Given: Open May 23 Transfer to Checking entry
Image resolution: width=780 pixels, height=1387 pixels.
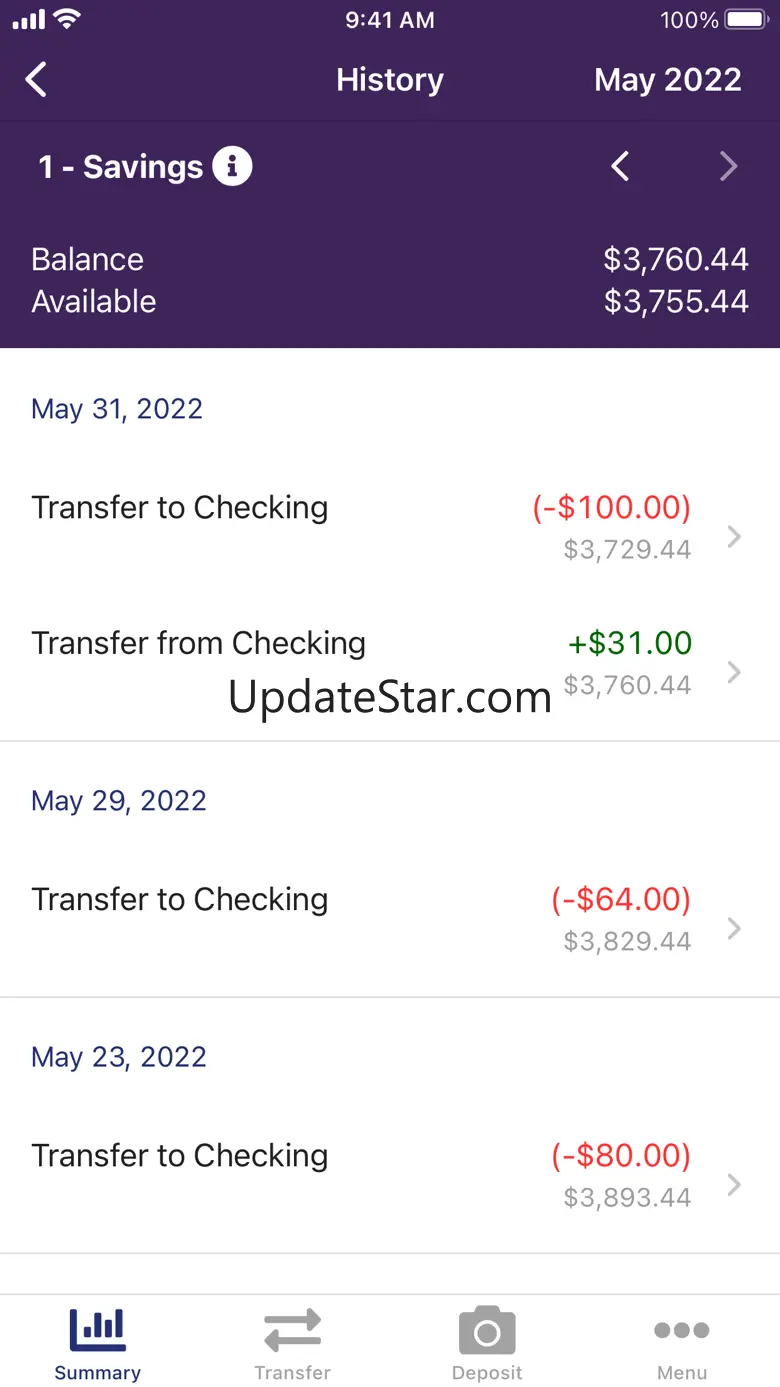Looking at the screenshot, I should 390,1176.
